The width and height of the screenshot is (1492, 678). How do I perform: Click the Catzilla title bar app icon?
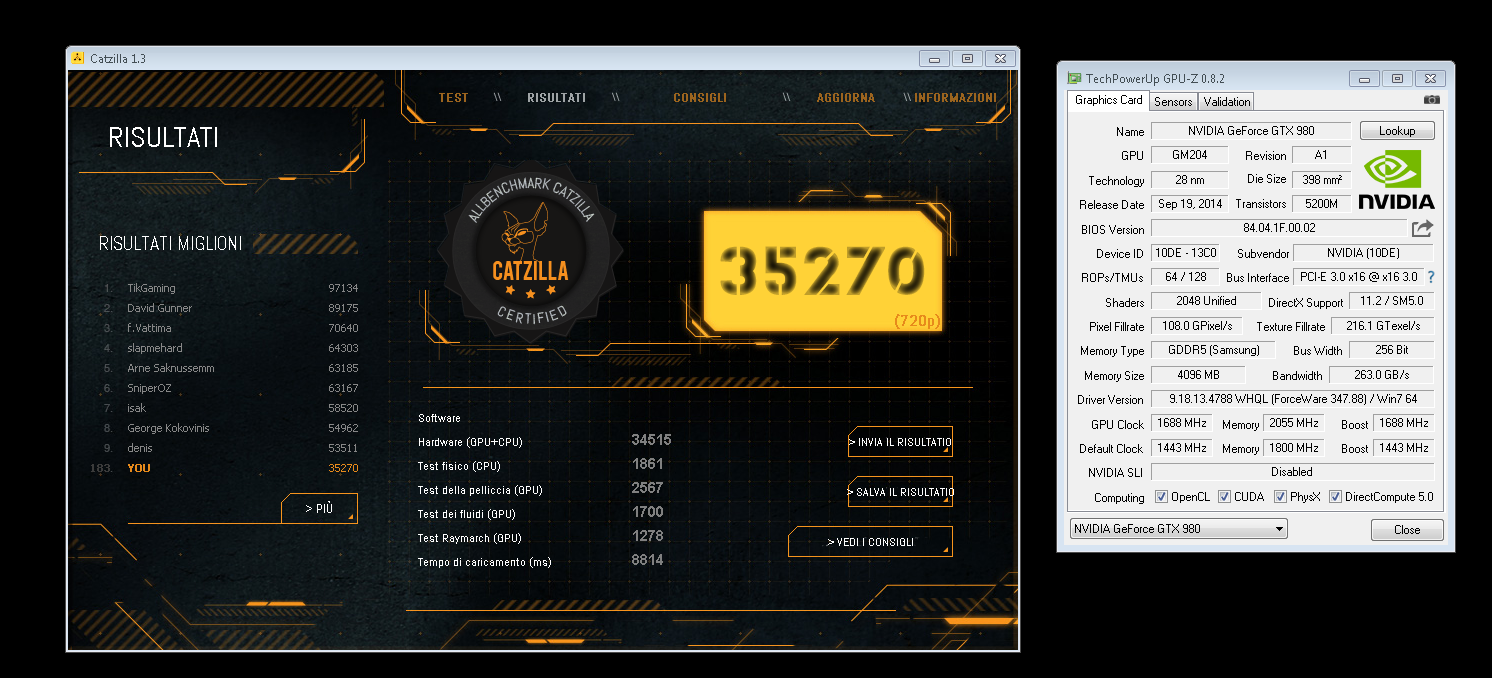77,58
